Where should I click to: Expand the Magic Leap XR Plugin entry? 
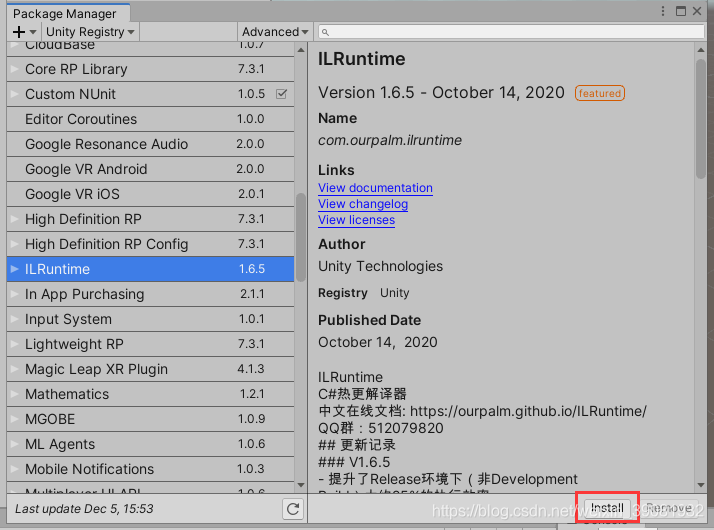[15, 369]
